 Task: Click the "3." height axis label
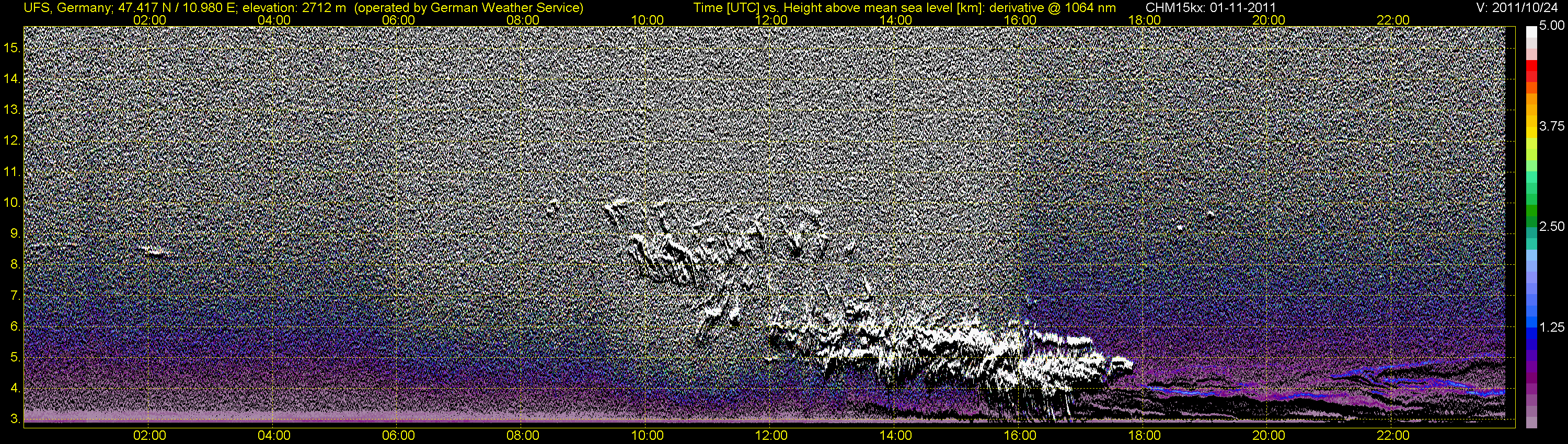[15, 419]
